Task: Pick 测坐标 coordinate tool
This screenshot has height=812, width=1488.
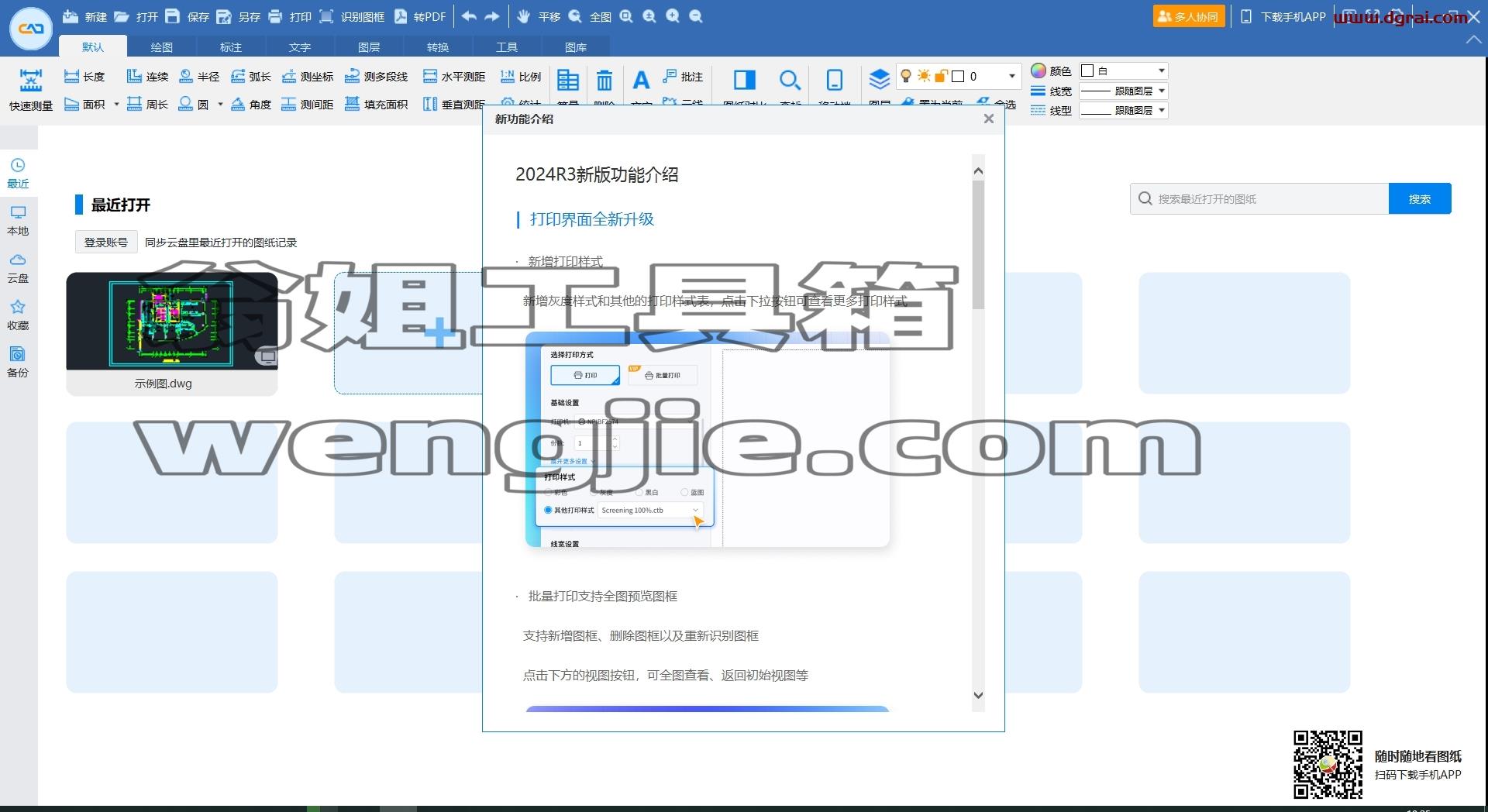Action: coord(307,76)
